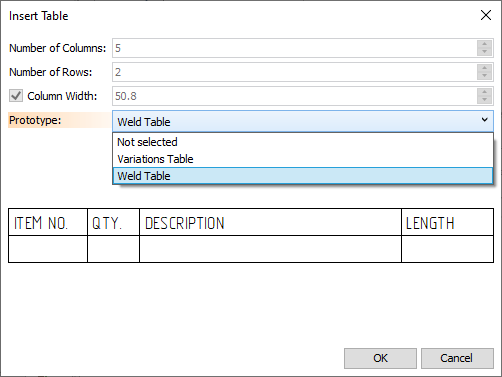Choose 'Variations Table' in Prototype list

point(303,159)
